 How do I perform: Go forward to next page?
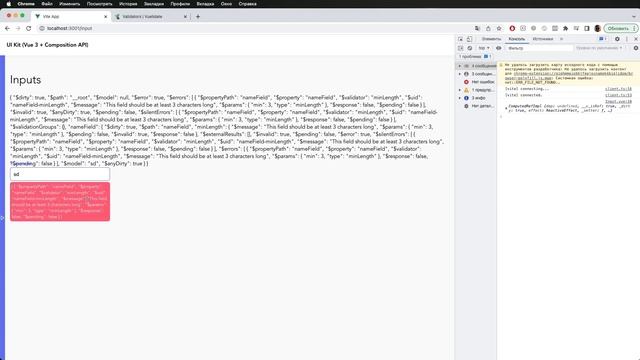click(x=18, y=28)
